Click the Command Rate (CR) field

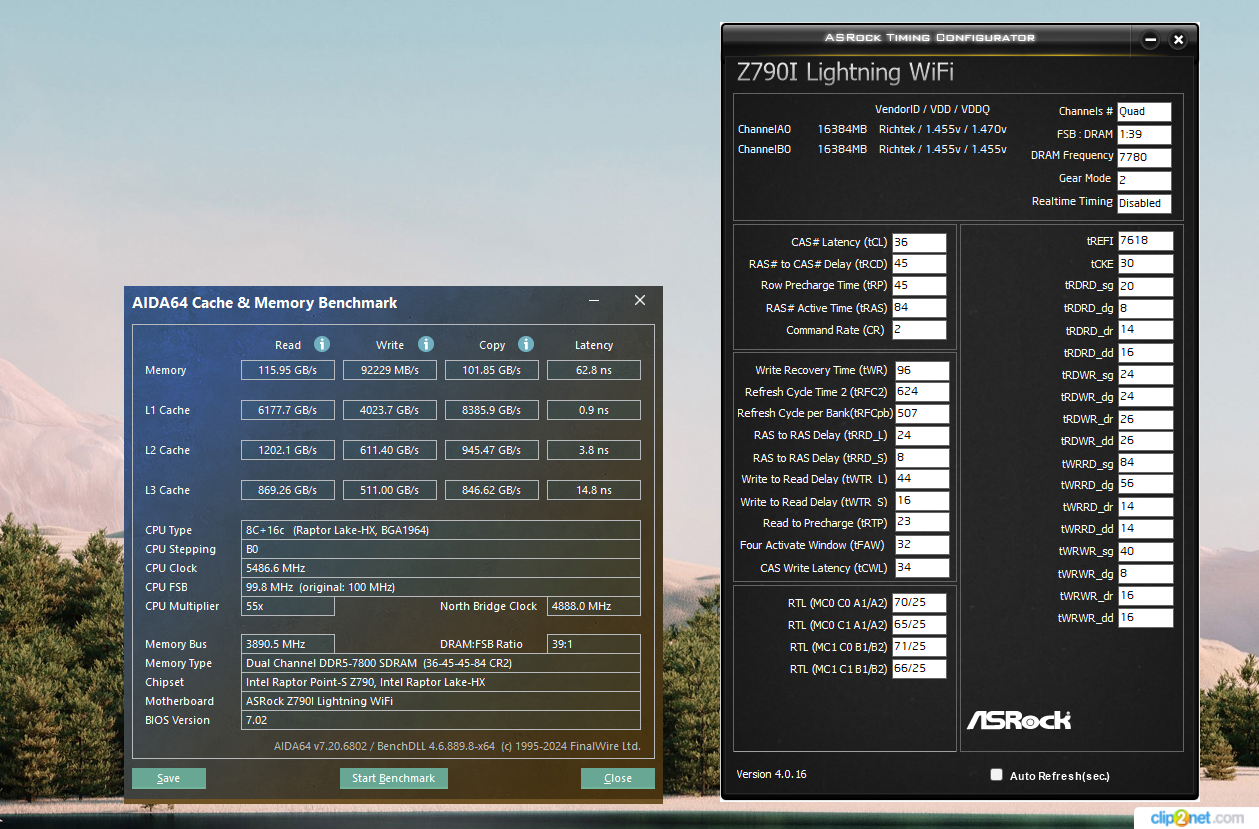(x=918, y=330)
